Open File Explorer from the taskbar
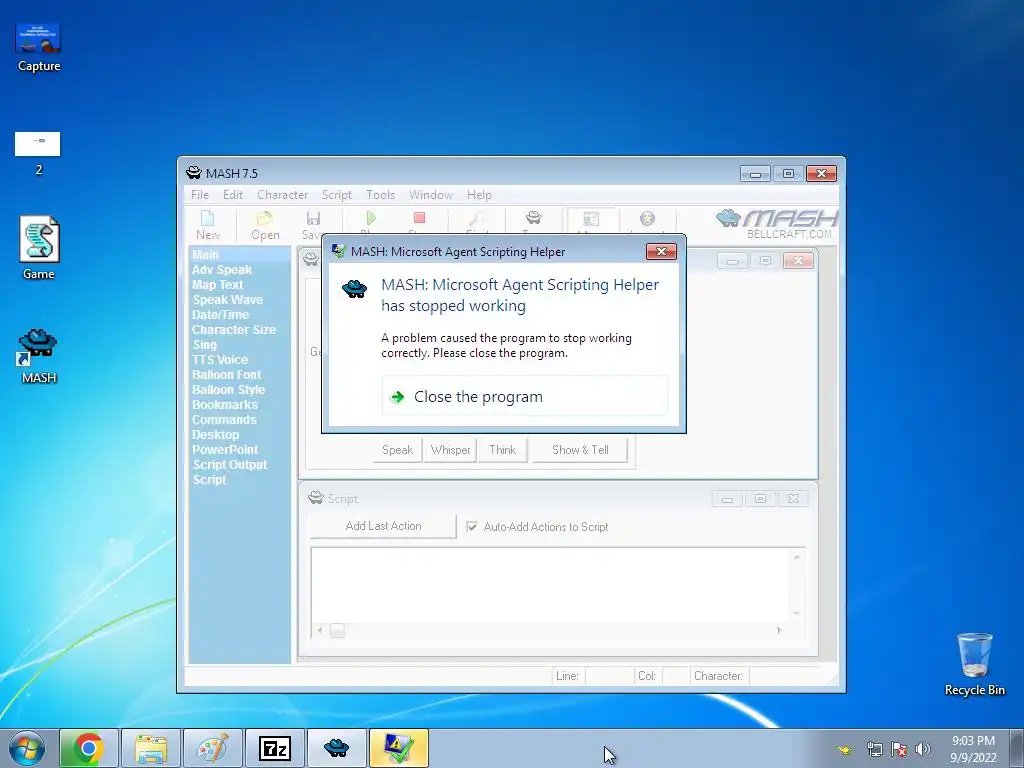This screenshot has width=1024, height=768. [150, 748]
